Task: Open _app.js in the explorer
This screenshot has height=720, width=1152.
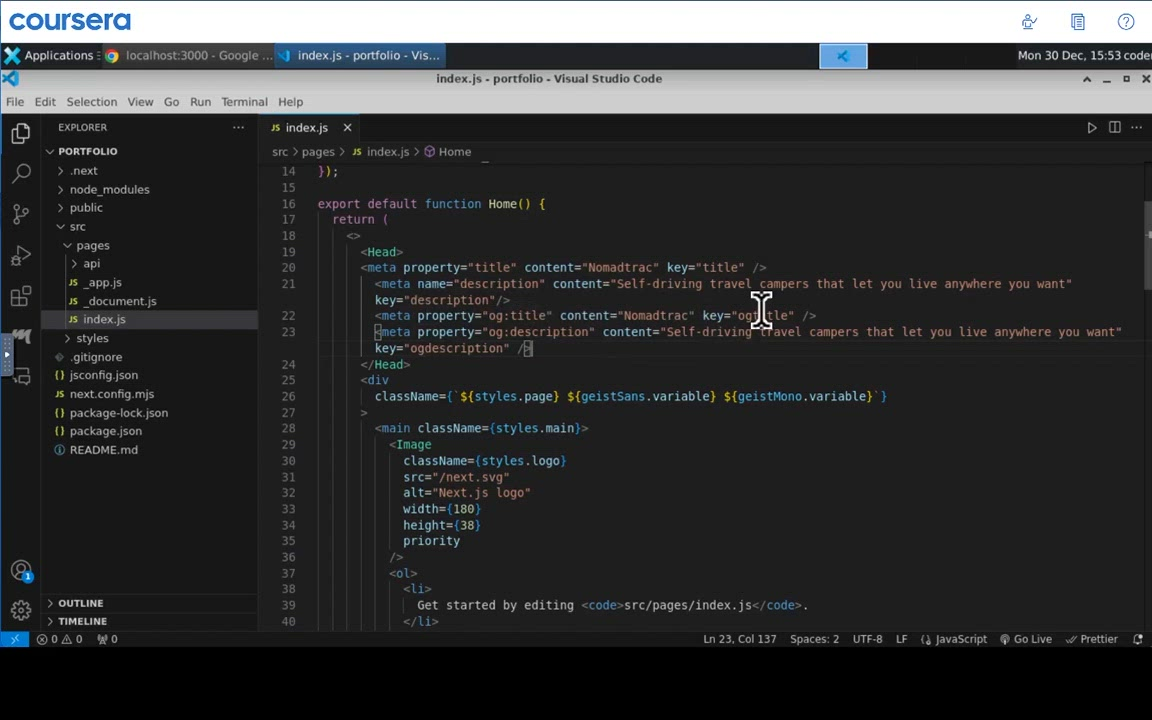Action: 150,282
